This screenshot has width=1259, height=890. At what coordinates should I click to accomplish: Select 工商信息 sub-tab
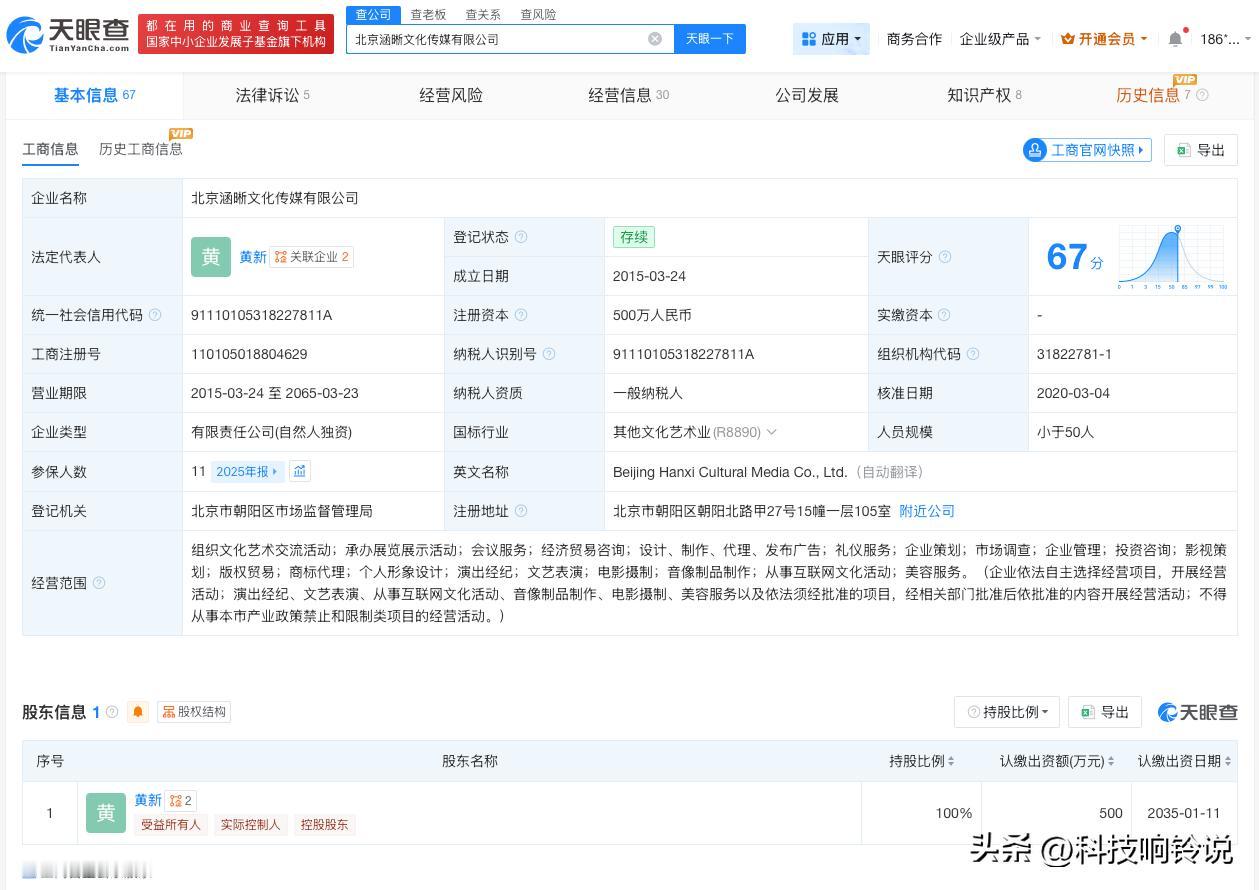(50, 149)
